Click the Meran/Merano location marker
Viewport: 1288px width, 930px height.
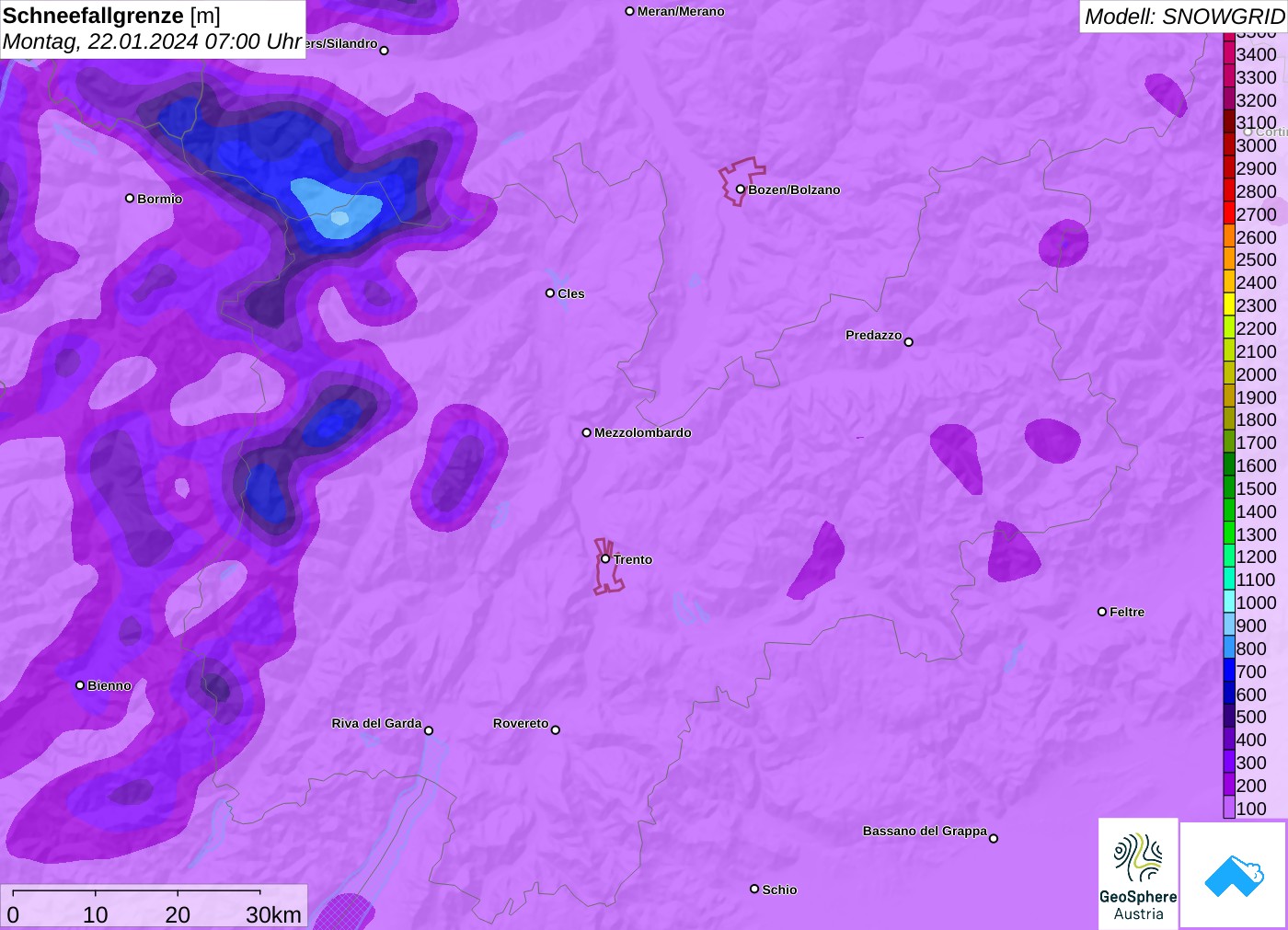[x=630, y=11]
